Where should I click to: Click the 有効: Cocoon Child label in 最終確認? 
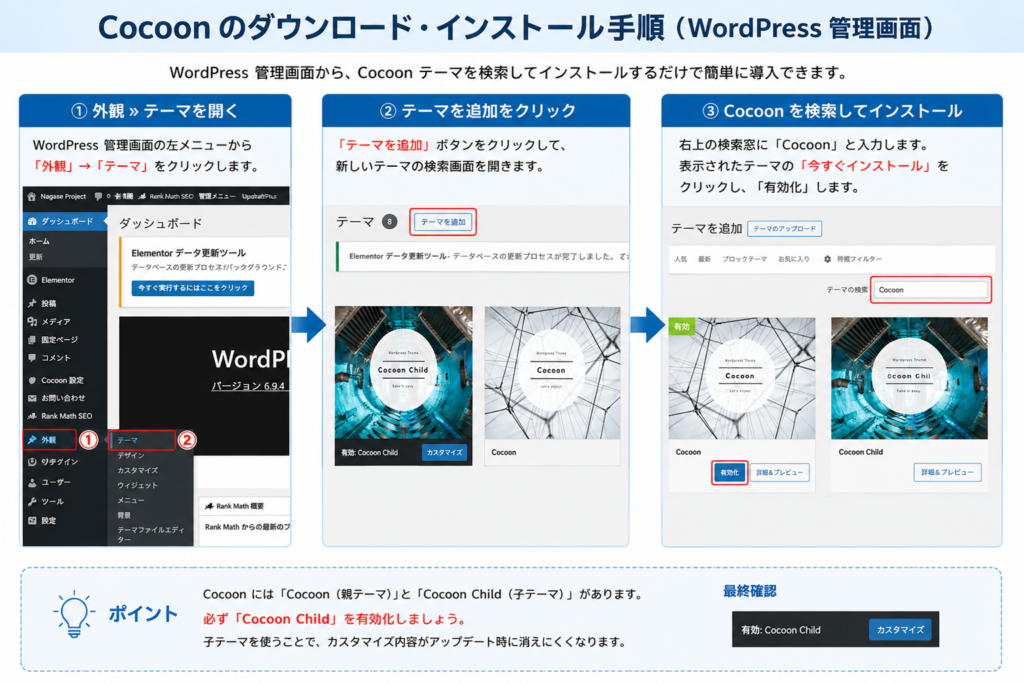780,630
